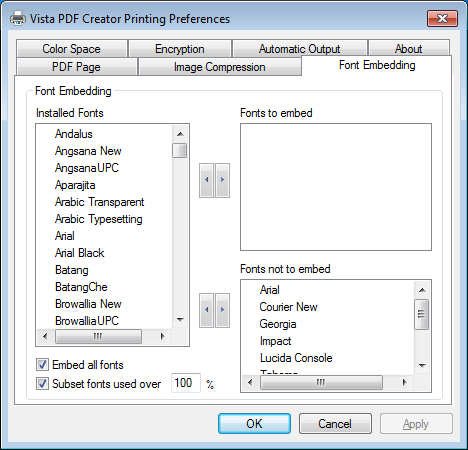Toggle Subset fonts used over checkbox
The width and height of the screenshot is (468, 450).
(42, 384)
